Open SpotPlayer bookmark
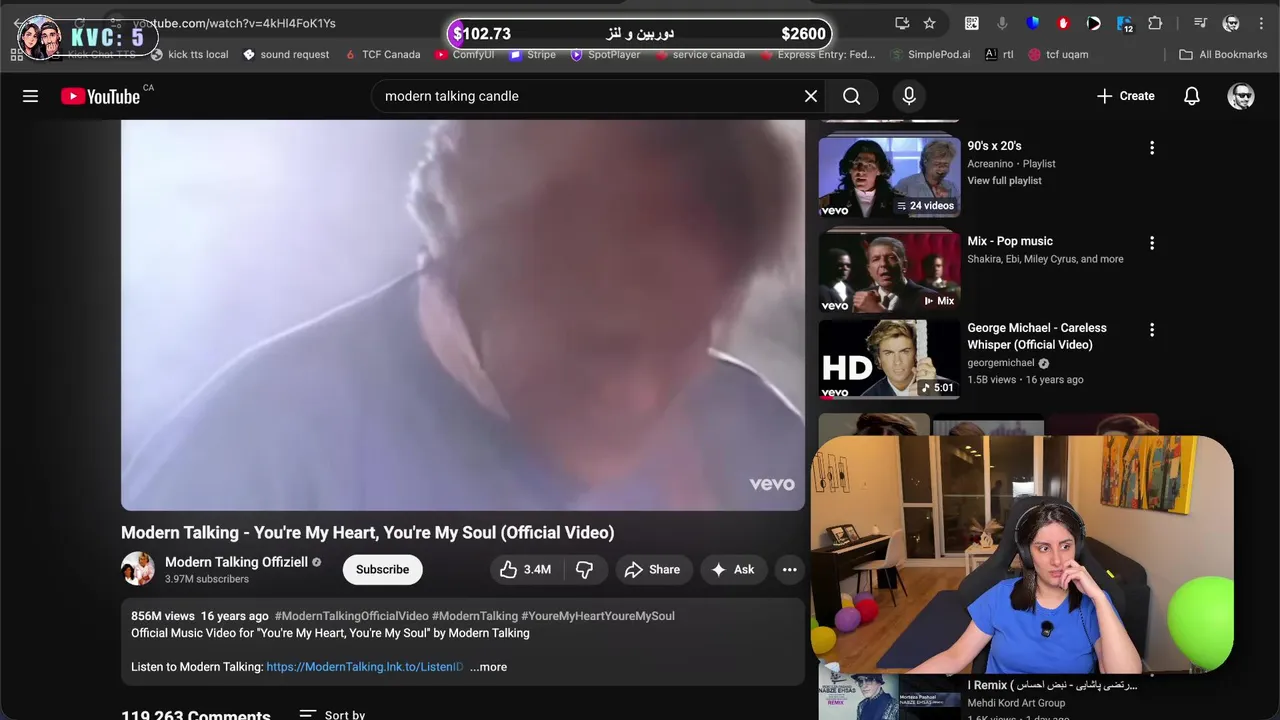Viewport: 1280px width, 720px height. [x=605, y=54]
